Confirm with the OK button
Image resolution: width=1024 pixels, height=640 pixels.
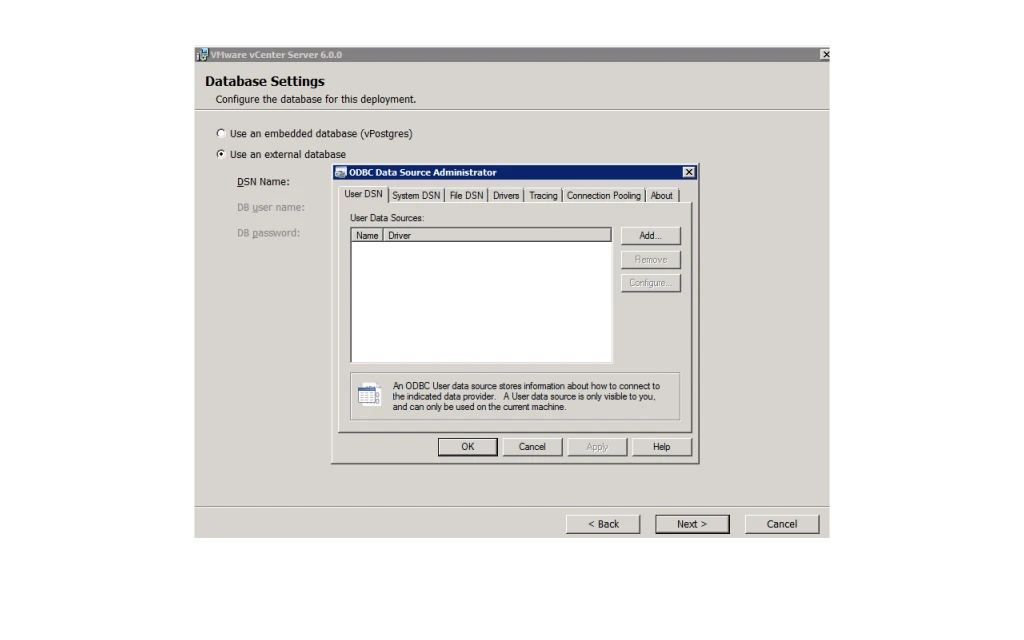click(x=468, y=447)
